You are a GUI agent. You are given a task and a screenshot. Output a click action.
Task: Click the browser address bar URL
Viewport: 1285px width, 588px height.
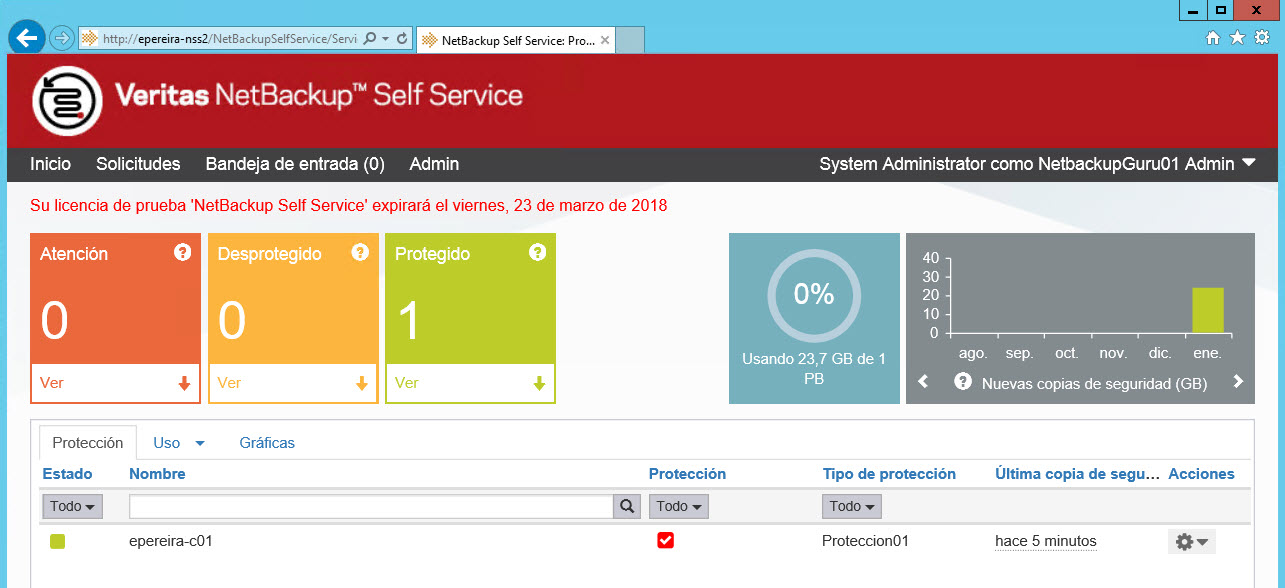[x=229, y=39]
